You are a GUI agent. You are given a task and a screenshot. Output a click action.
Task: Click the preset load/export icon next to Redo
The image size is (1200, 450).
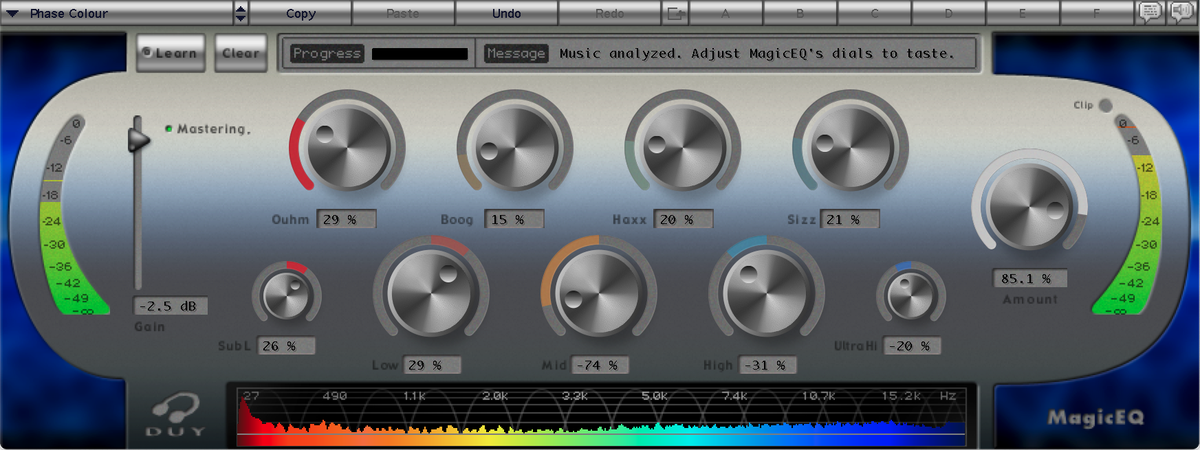pyautogui.click(x=677, y=14)
